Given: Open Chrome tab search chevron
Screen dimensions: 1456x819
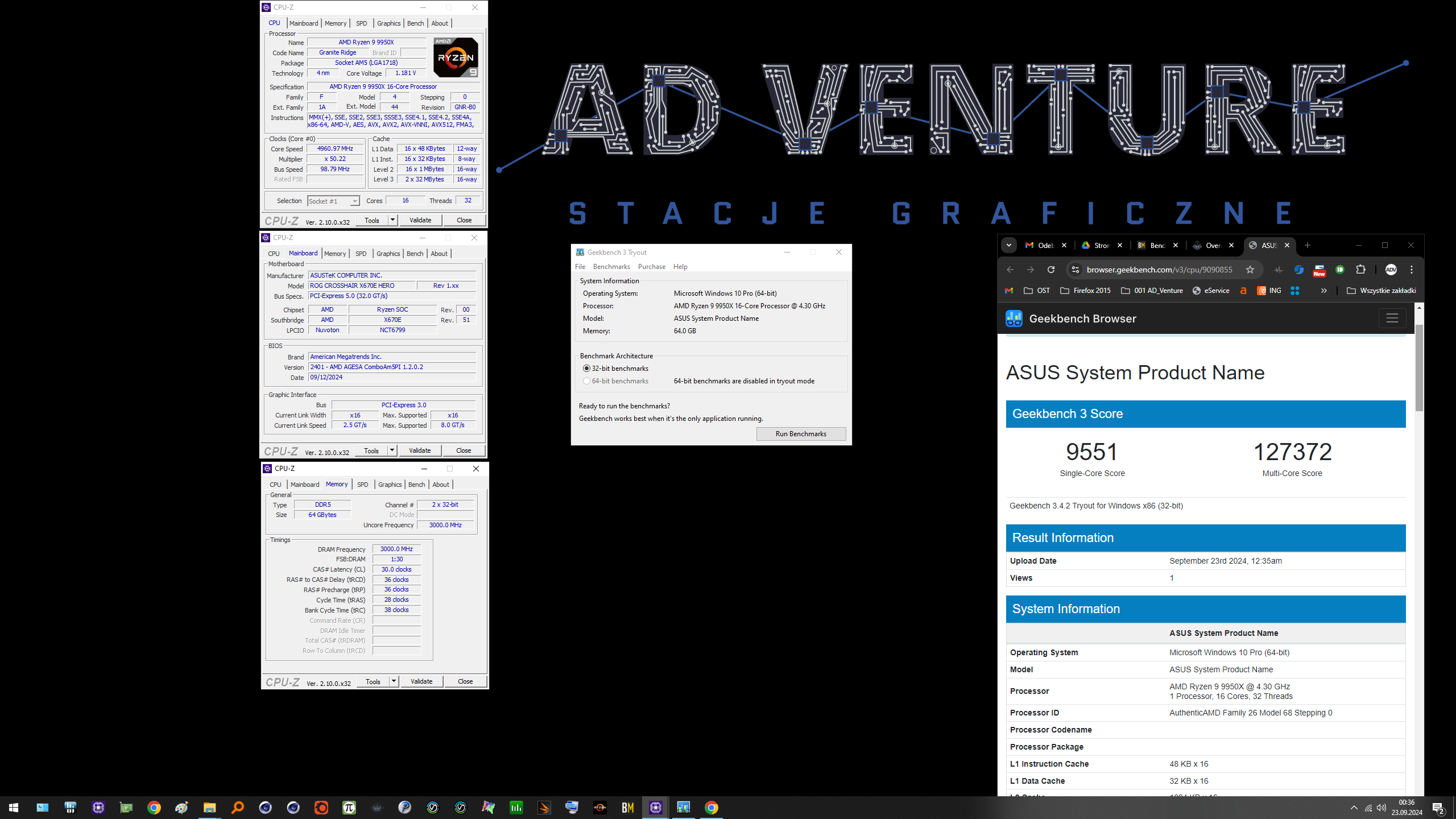Looking at the screenshot, I should point(1008,245).
